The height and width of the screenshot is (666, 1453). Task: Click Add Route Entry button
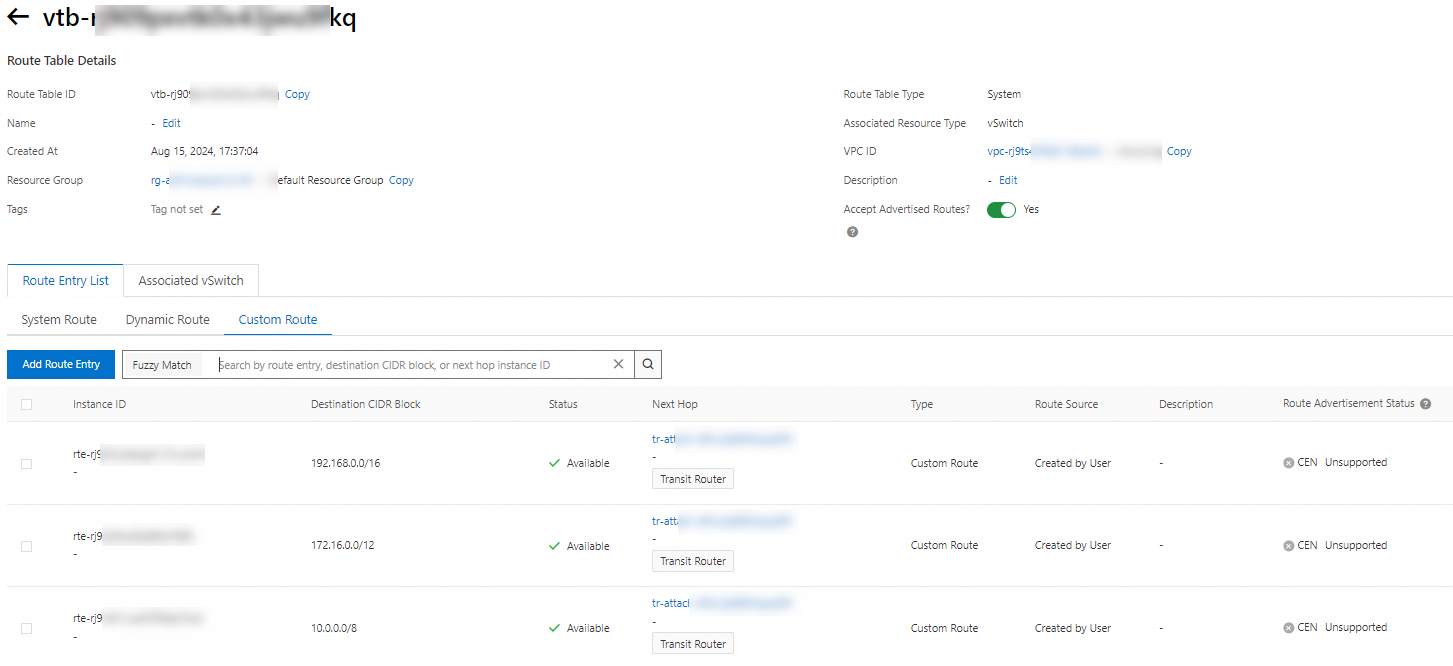click(x=61, y=364)
